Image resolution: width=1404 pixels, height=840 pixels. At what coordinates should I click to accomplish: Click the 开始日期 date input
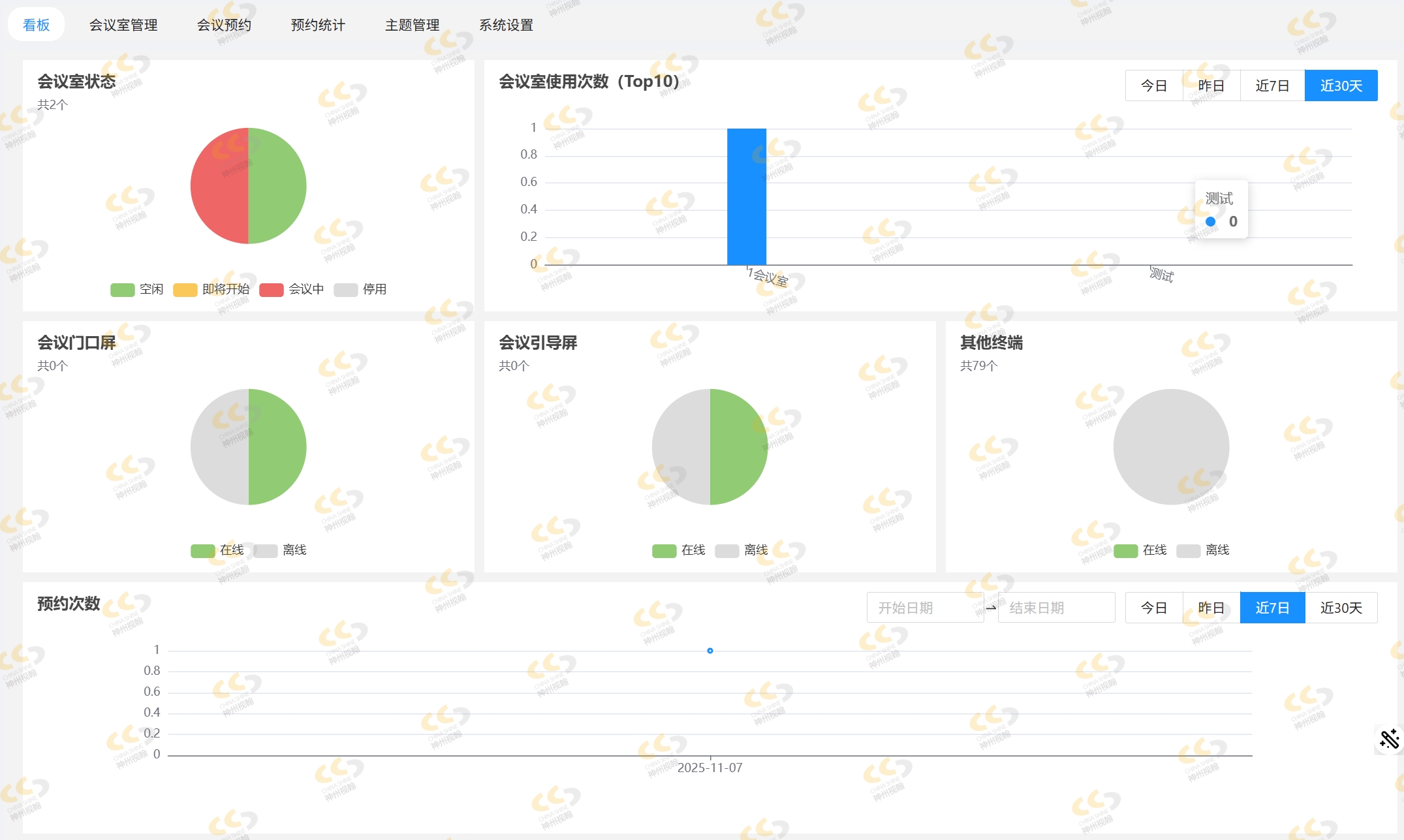tap(924, 608)
